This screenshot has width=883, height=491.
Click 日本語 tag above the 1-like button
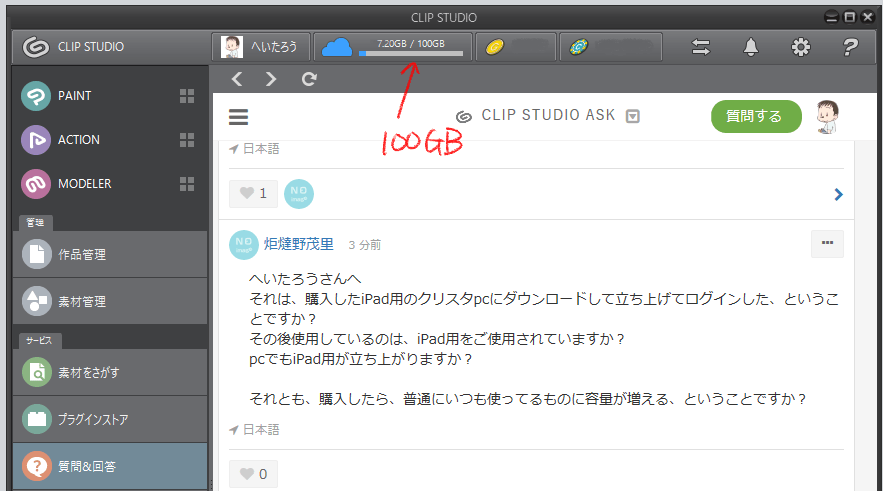261,149
